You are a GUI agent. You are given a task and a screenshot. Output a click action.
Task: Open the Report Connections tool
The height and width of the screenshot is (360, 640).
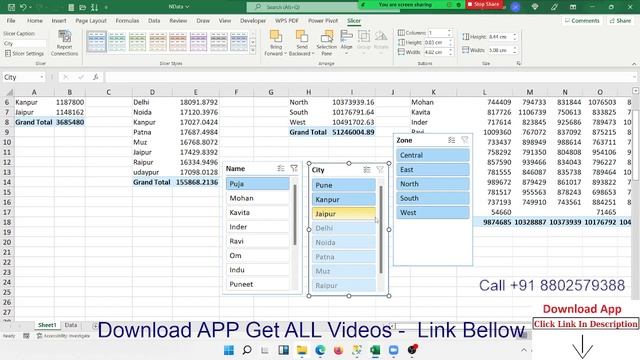[x=64, y=43]
